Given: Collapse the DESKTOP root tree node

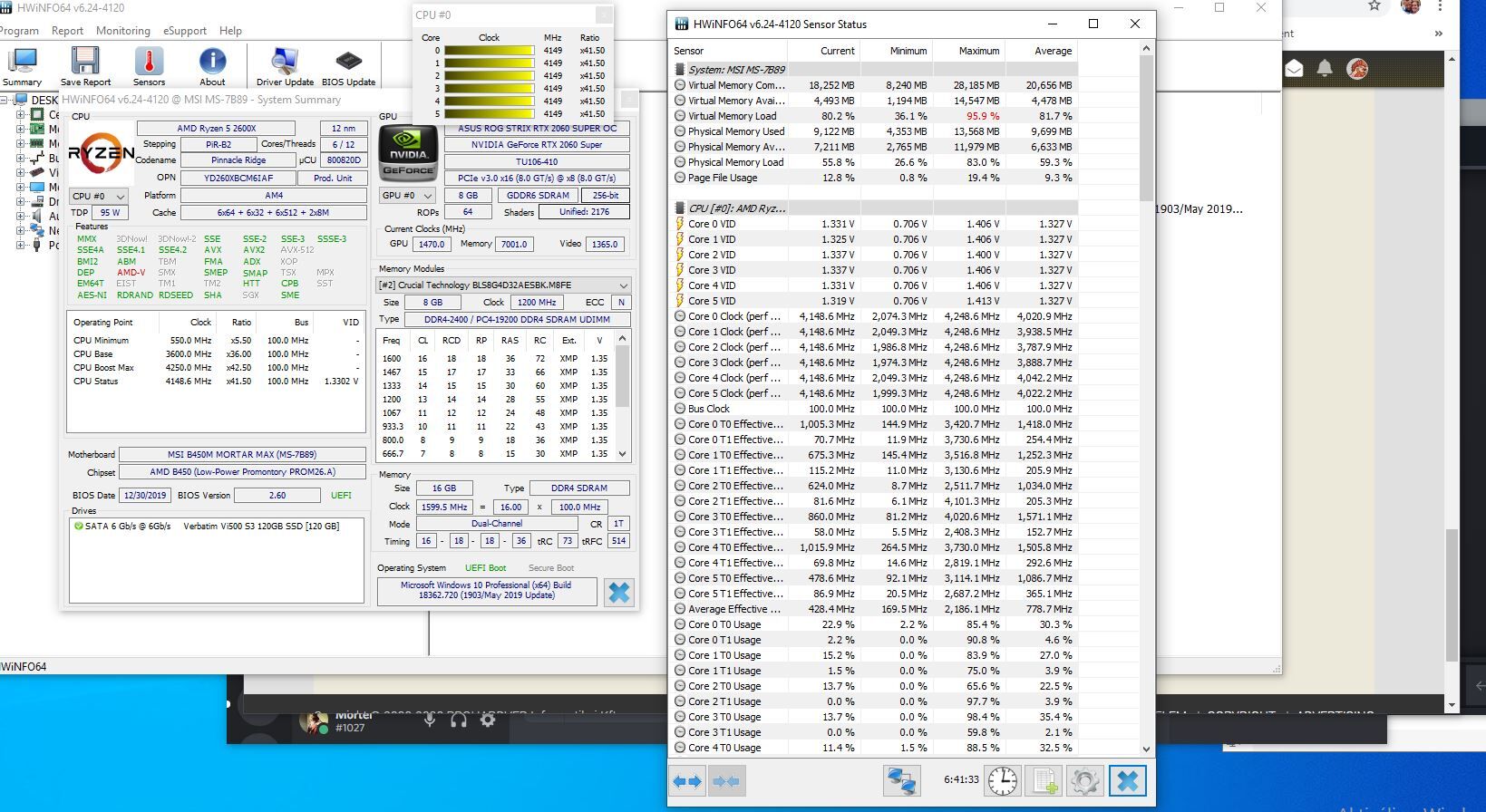Looking at the screenshot, I should point(5,101).
